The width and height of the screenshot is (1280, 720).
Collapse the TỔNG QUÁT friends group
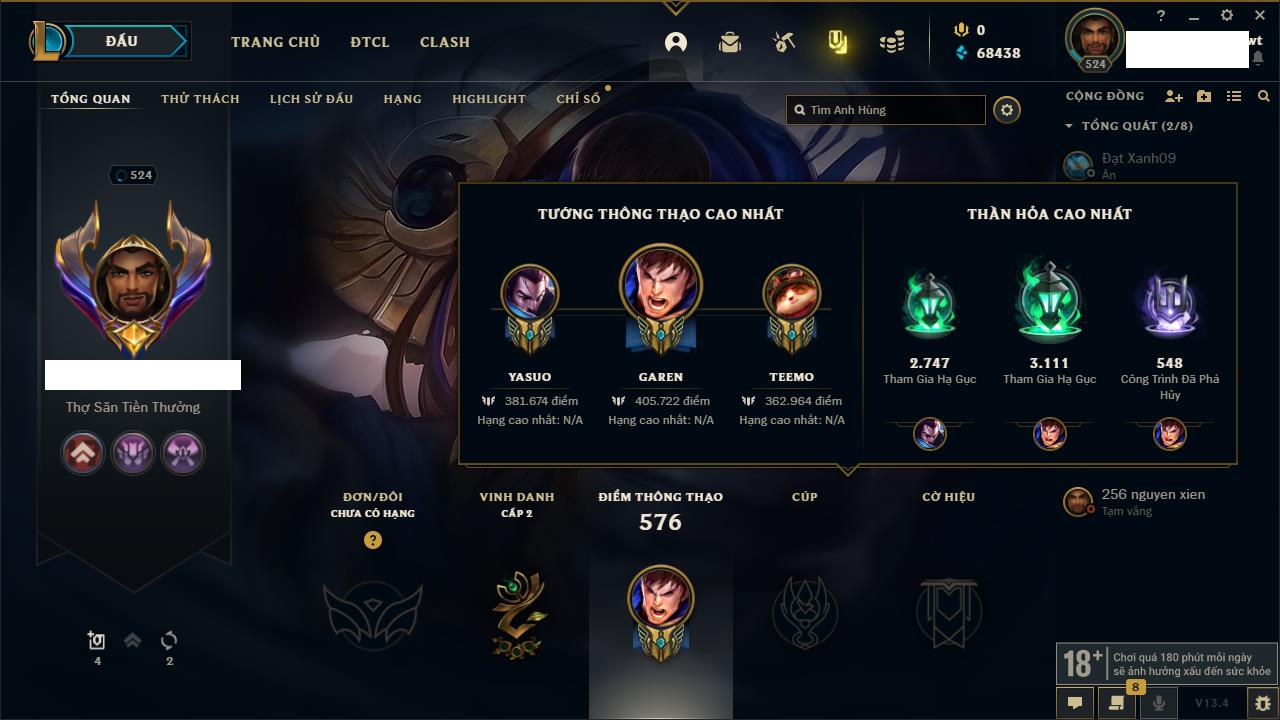point(1069,126)
